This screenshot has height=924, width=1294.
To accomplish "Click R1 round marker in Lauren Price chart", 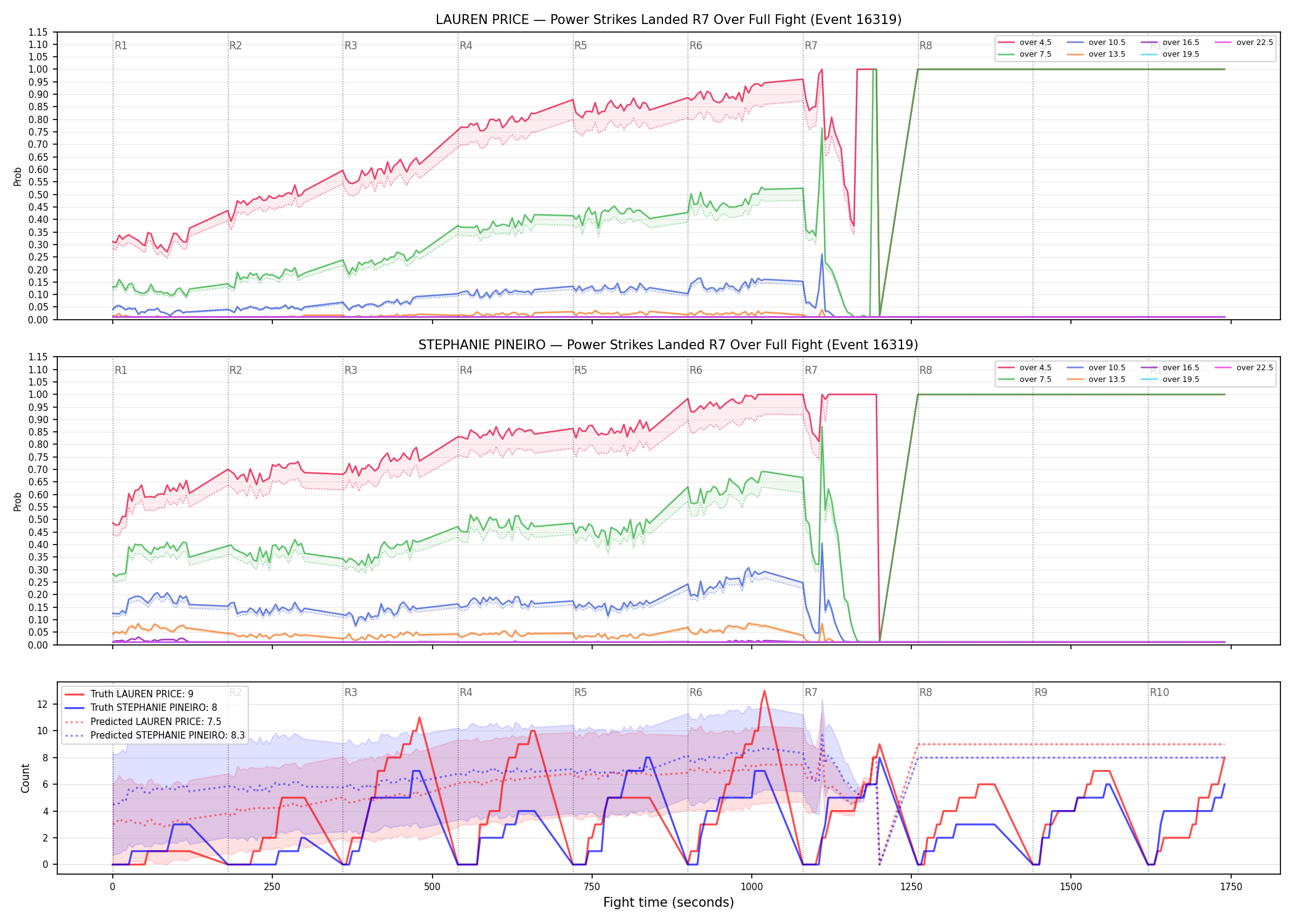I will point(121,46).
